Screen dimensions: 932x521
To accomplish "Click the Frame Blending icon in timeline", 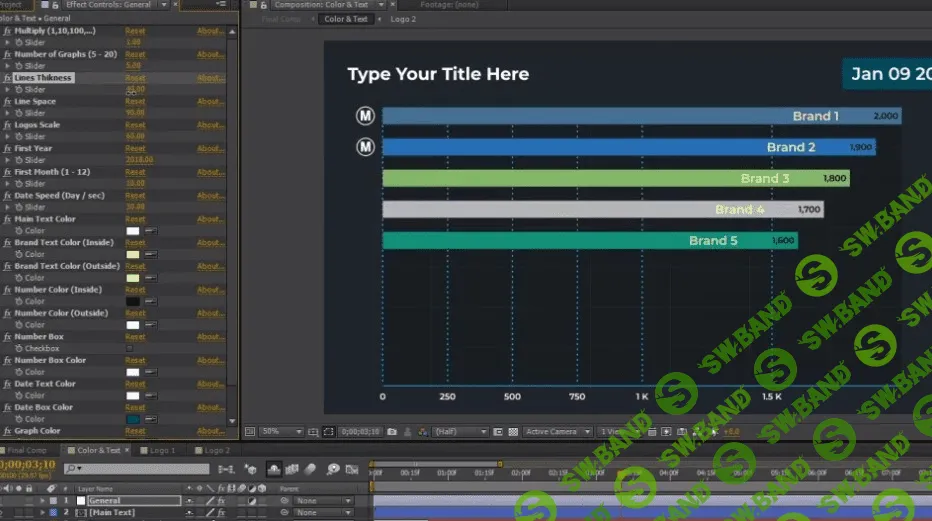I will point(292,469).
